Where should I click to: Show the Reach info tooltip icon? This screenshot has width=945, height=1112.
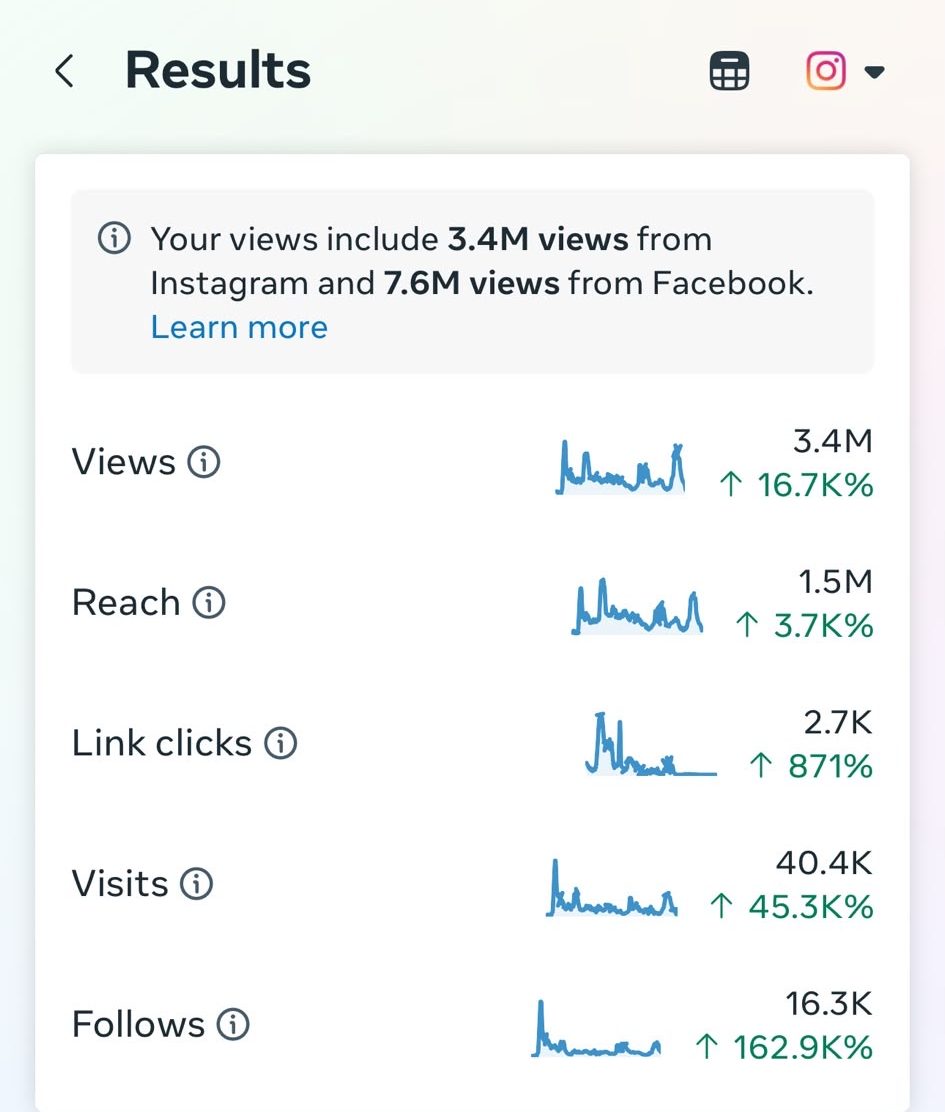(x=209, y=603)
